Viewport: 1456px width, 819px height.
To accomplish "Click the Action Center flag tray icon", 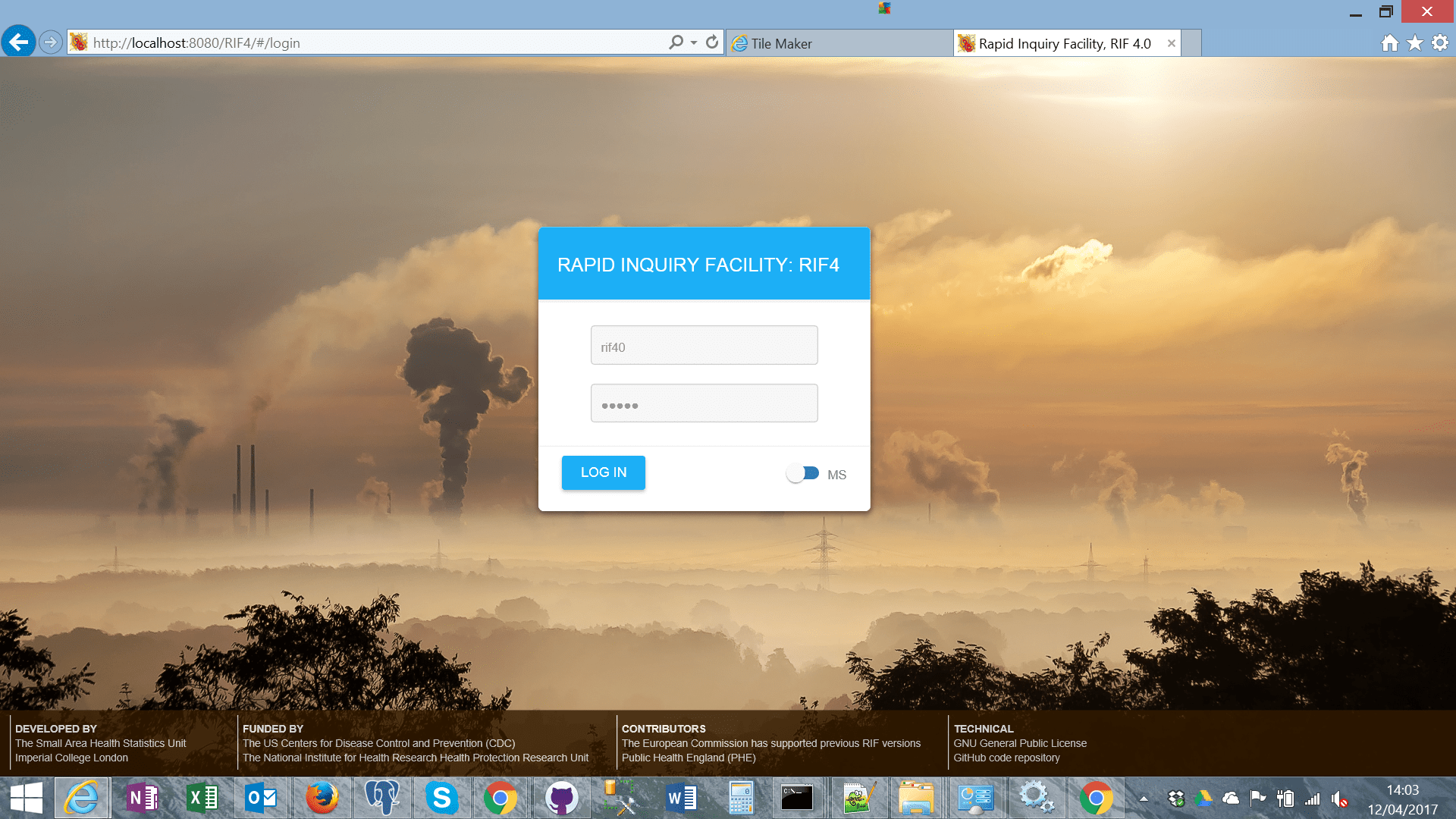I will click(x=1258, y=799).
